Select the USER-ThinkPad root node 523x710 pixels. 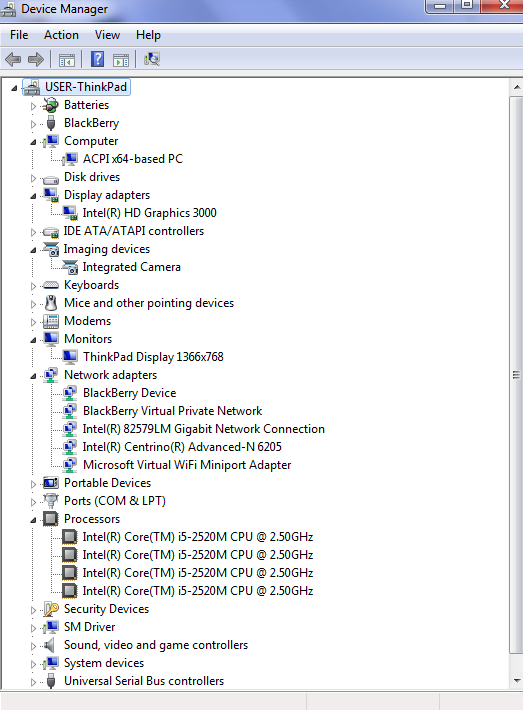86,87
